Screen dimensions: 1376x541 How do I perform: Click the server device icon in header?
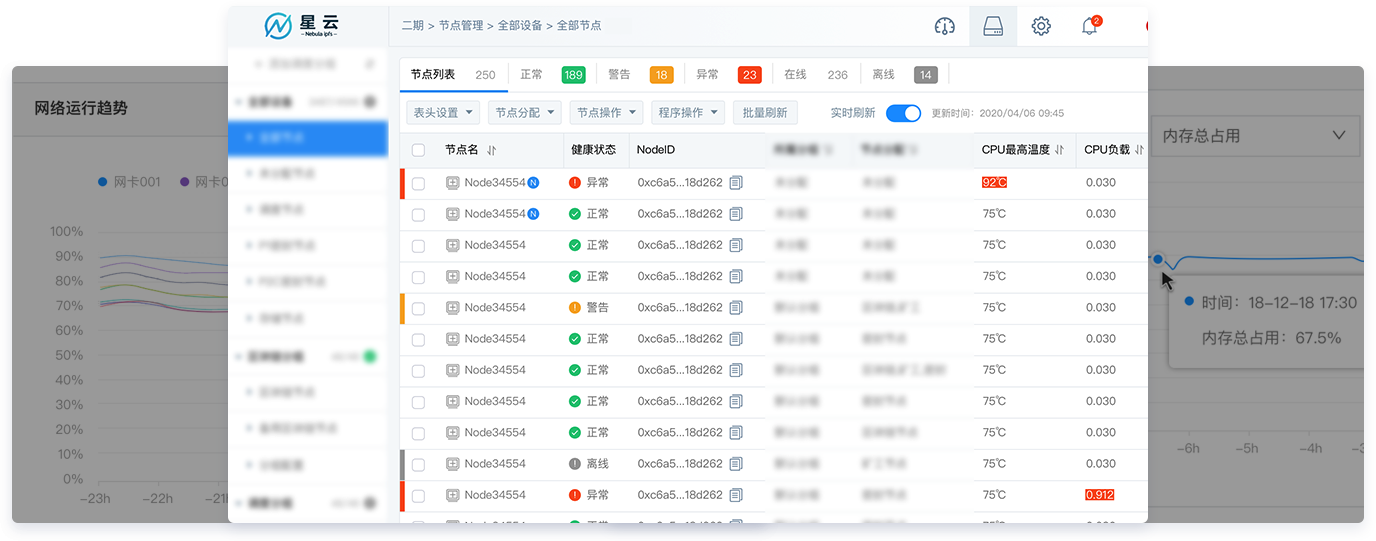point(993,26)
